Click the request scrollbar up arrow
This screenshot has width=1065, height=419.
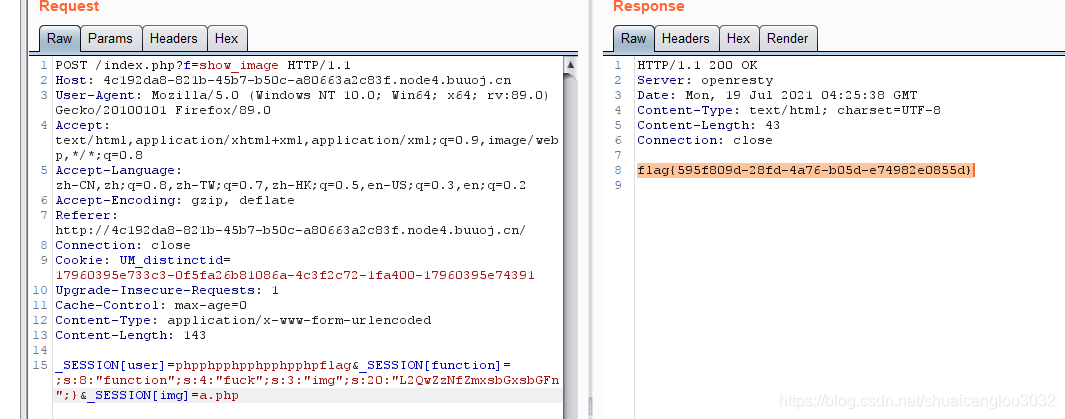pyautogui.click(x=571, y=65)
